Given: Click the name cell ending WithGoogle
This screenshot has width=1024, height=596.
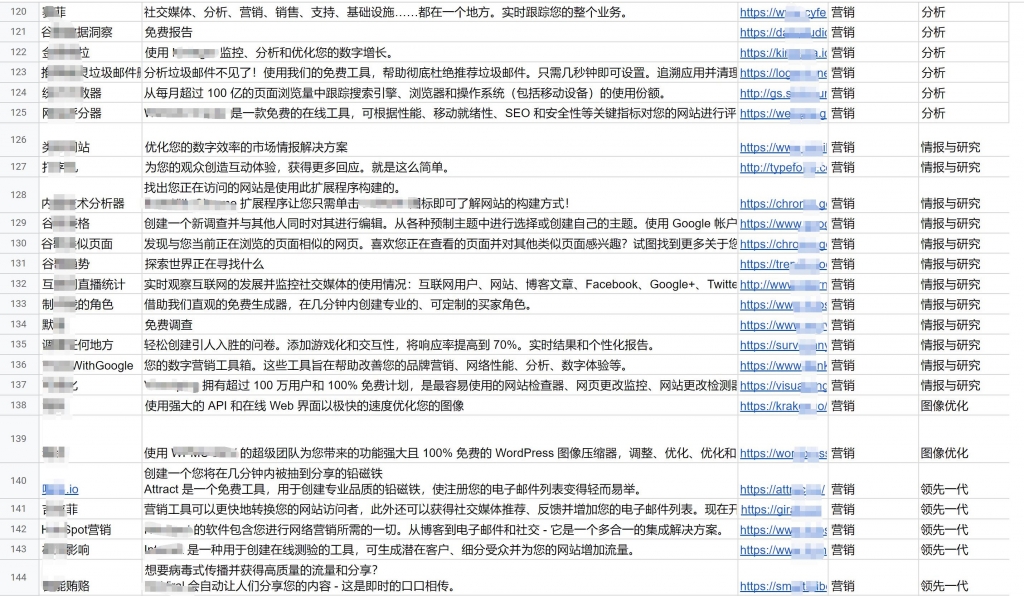Looking at the screenshot, I should click(x=90, y=366).
